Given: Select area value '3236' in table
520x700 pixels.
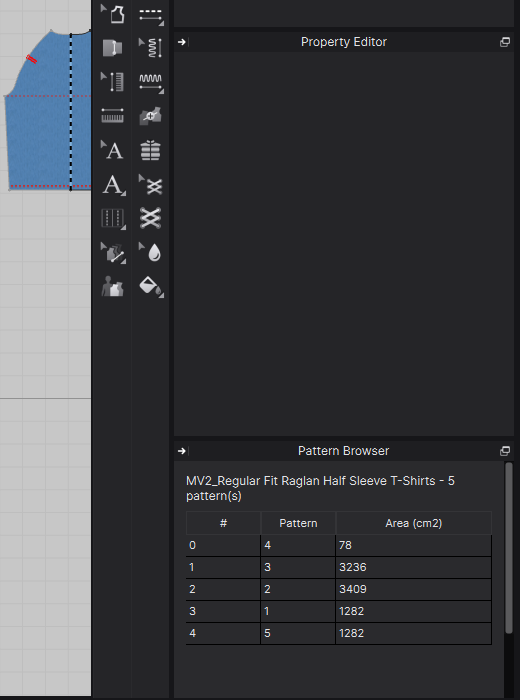Looking at the screenshot, I should (x=414, y=567).
